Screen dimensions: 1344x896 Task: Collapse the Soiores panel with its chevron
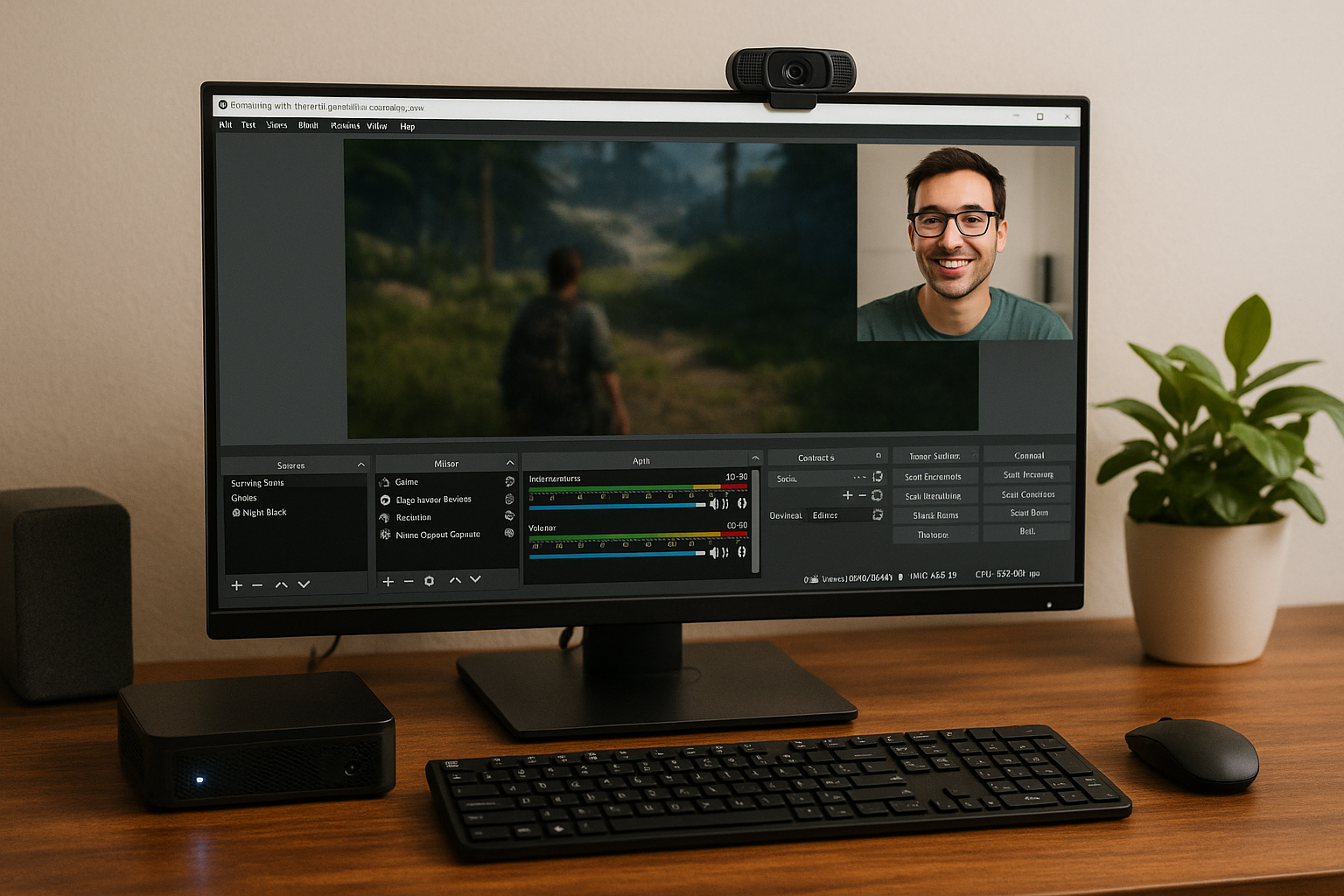pyautogui.click(x=360, y=464)
